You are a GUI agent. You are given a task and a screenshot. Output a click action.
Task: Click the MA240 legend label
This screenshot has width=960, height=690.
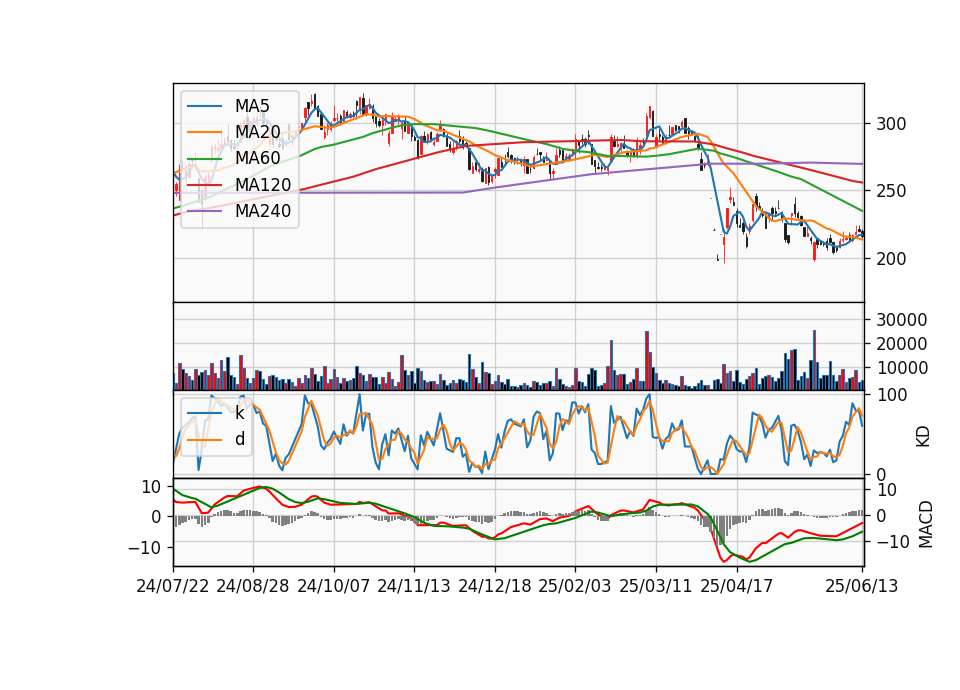coord(263,211)
